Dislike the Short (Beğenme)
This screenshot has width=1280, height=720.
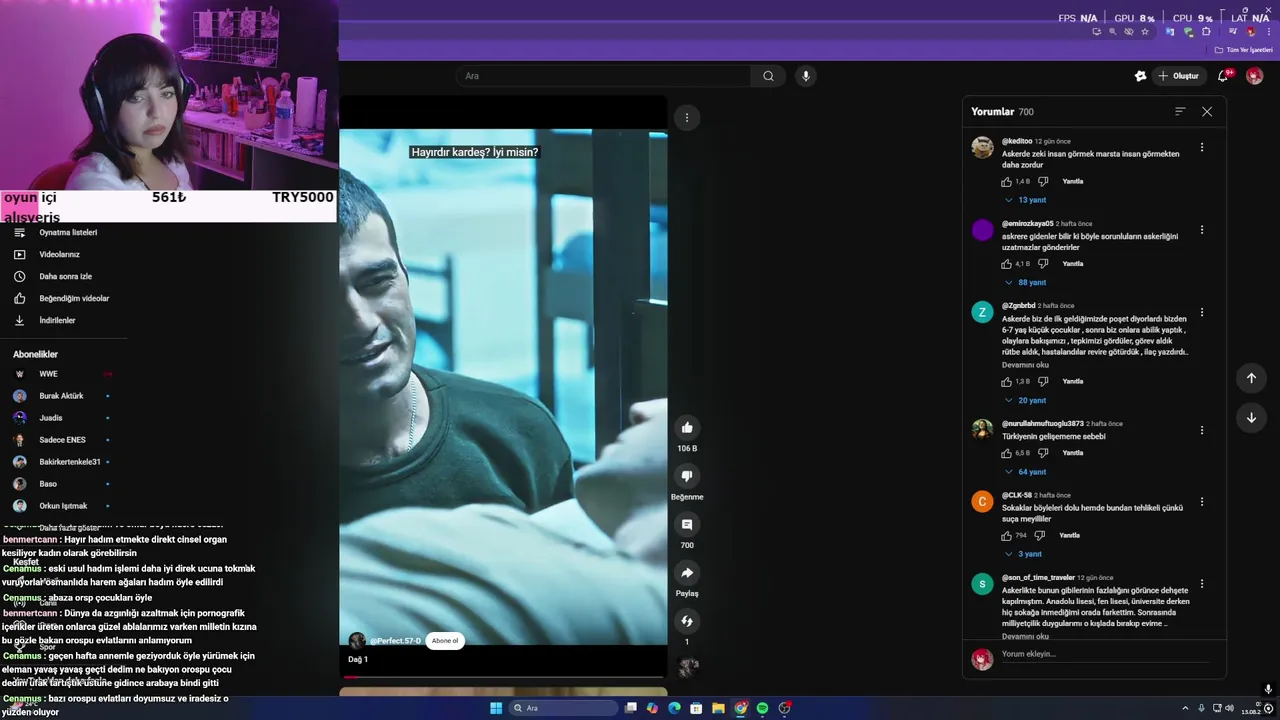click(x=687, y=476)
